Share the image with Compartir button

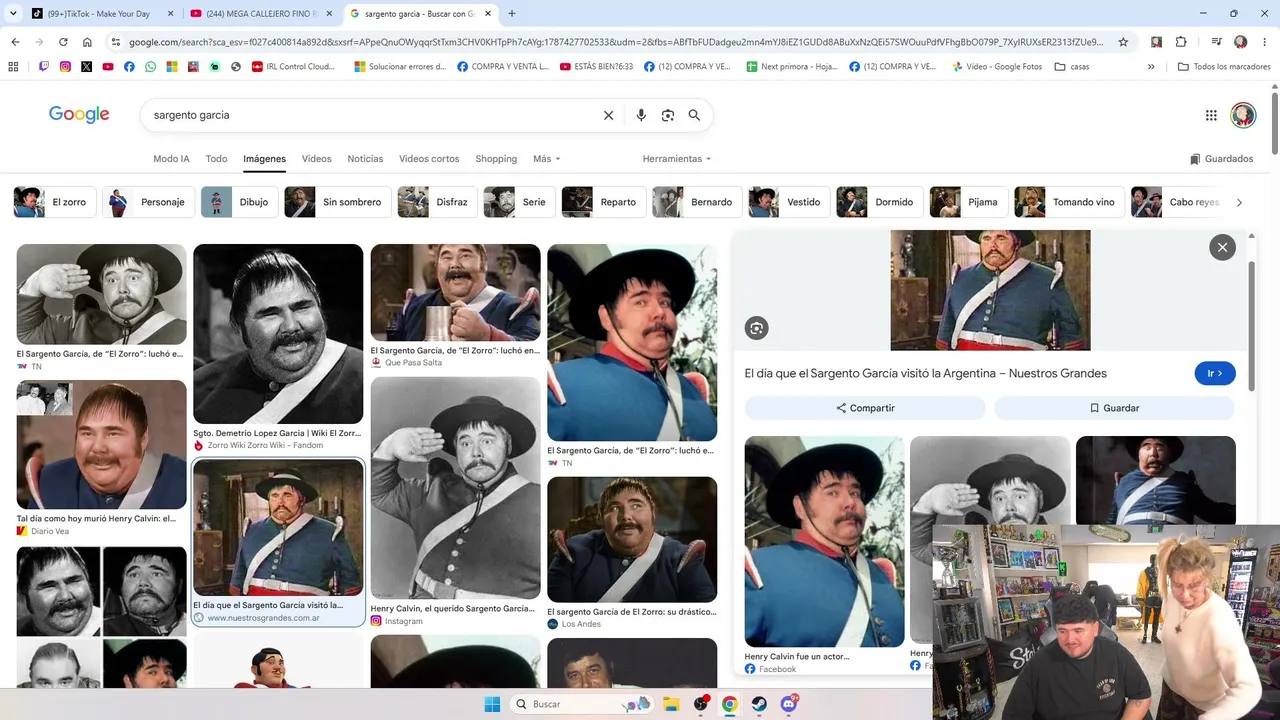tap(865, 408)
